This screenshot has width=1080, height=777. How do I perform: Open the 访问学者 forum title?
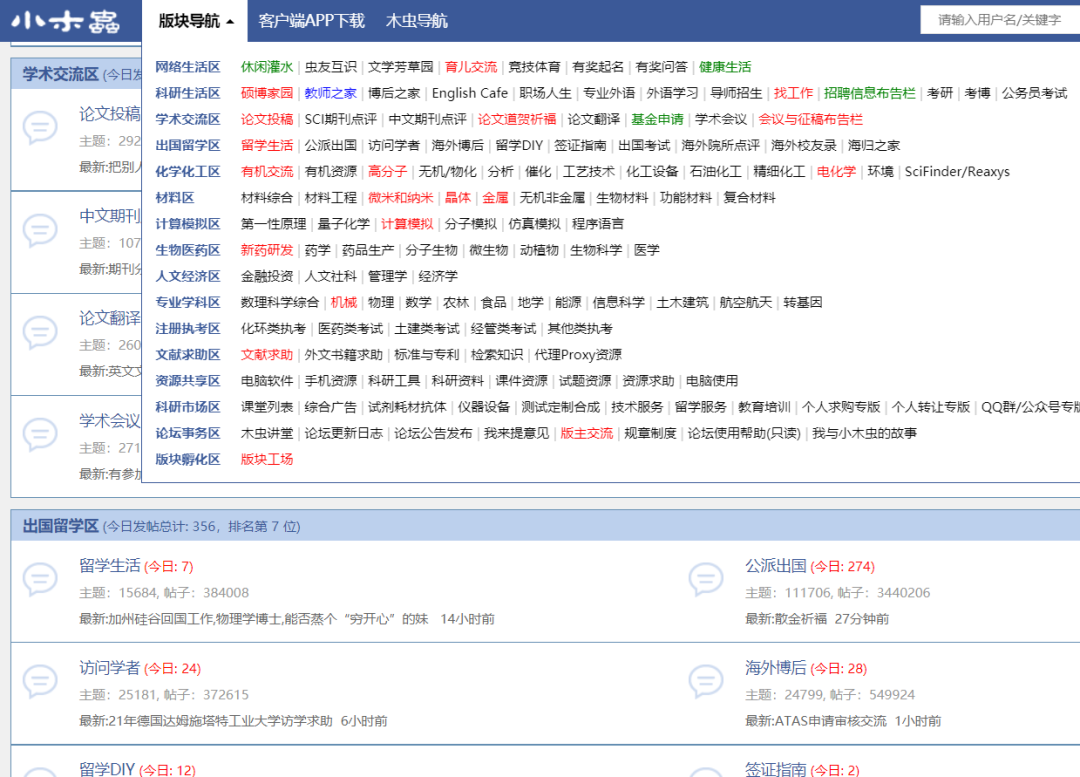click(x=110, y=668)
